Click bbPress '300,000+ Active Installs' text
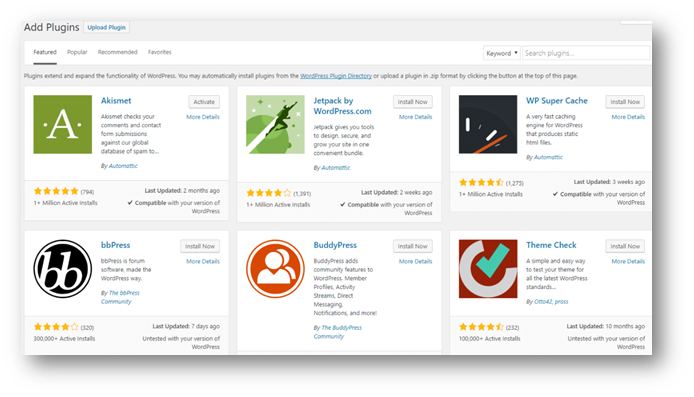 click(x=64, y=339)
